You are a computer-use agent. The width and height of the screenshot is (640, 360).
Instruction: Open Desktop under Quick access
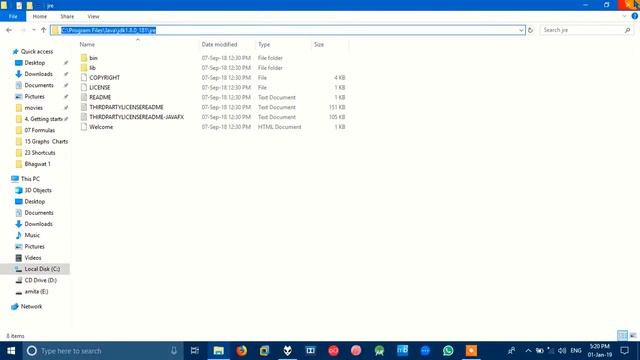click(x=35, y=63)
